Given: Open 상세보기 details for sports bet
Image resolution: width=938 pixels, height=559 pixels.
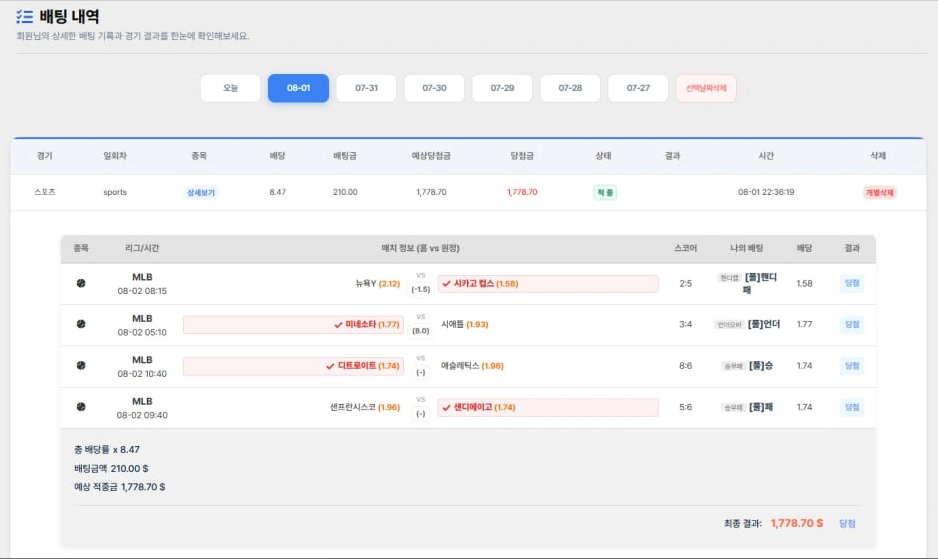Looking at the screenshot, I should pos(200,193).
